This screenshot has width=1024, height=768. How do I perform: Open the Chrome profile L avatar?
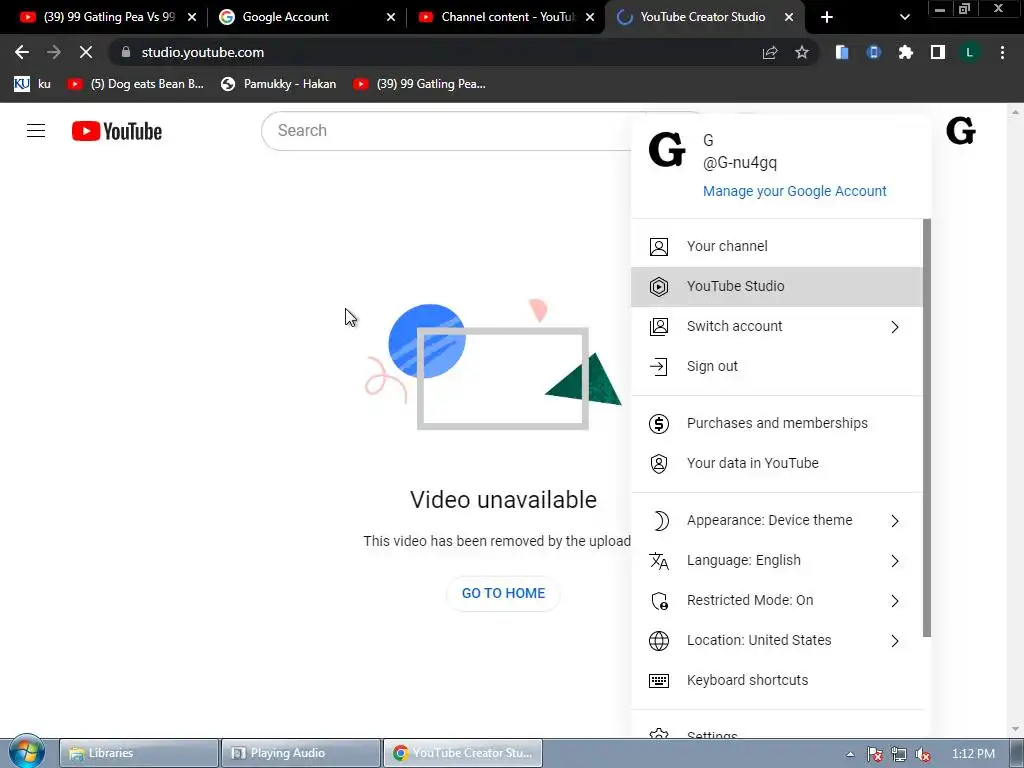click(x=970, y=52)
